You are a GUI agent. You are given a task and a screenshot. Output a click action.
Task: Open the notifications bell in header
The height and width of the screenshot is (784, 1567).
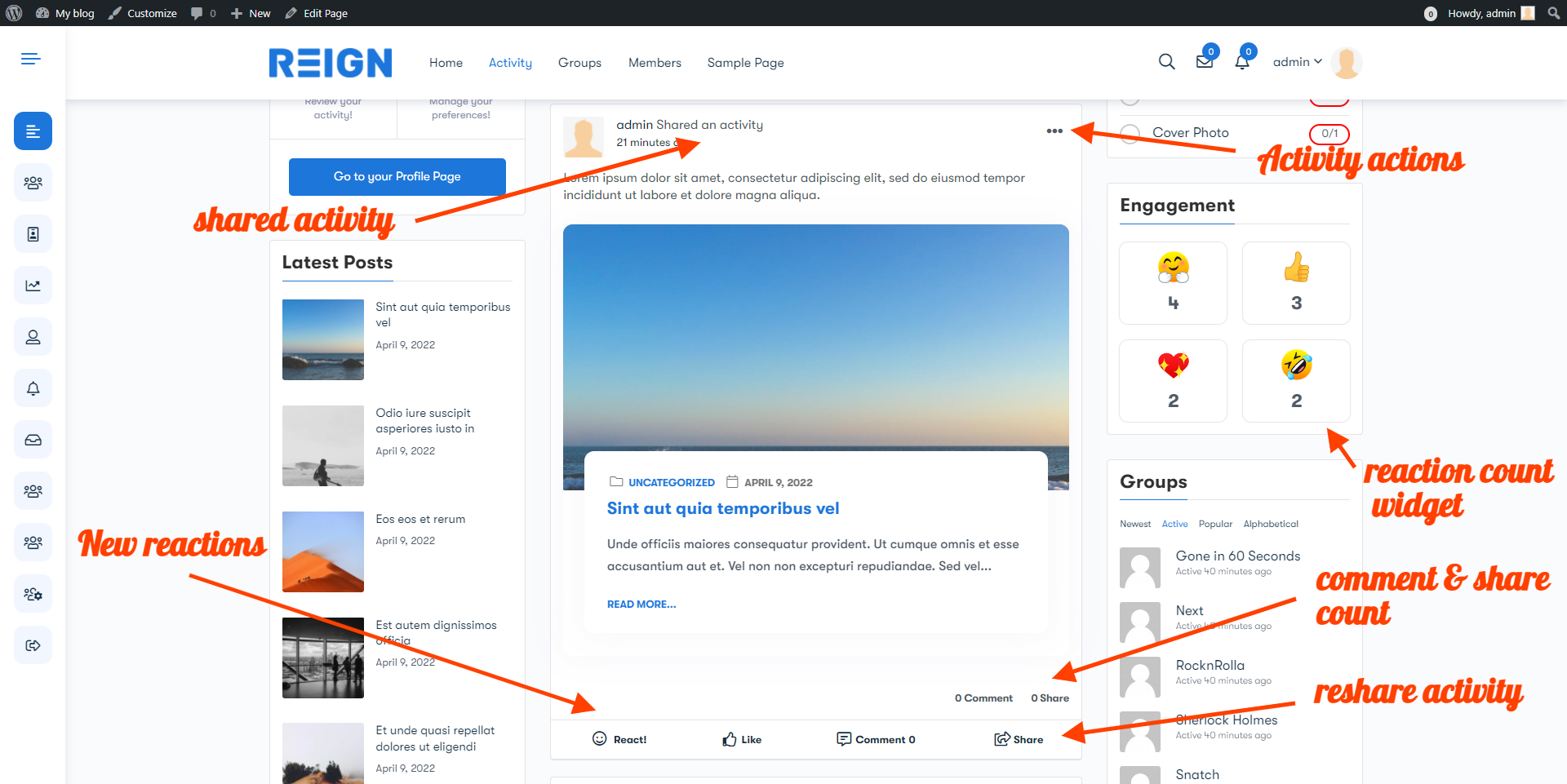tap(1242, 62)
